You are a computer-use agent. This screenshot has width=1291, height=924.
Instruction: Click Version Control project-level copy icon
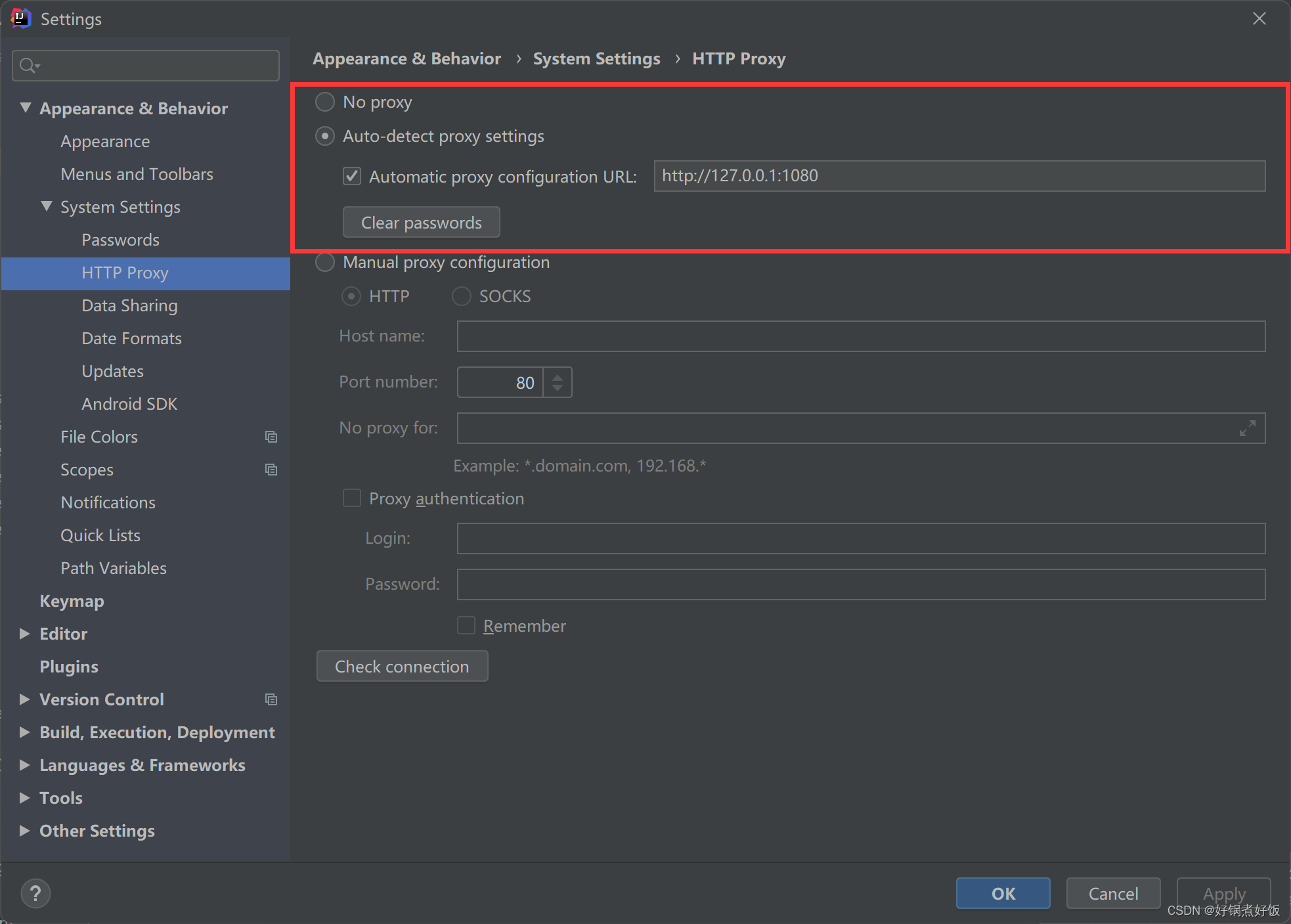pos(271,699)
